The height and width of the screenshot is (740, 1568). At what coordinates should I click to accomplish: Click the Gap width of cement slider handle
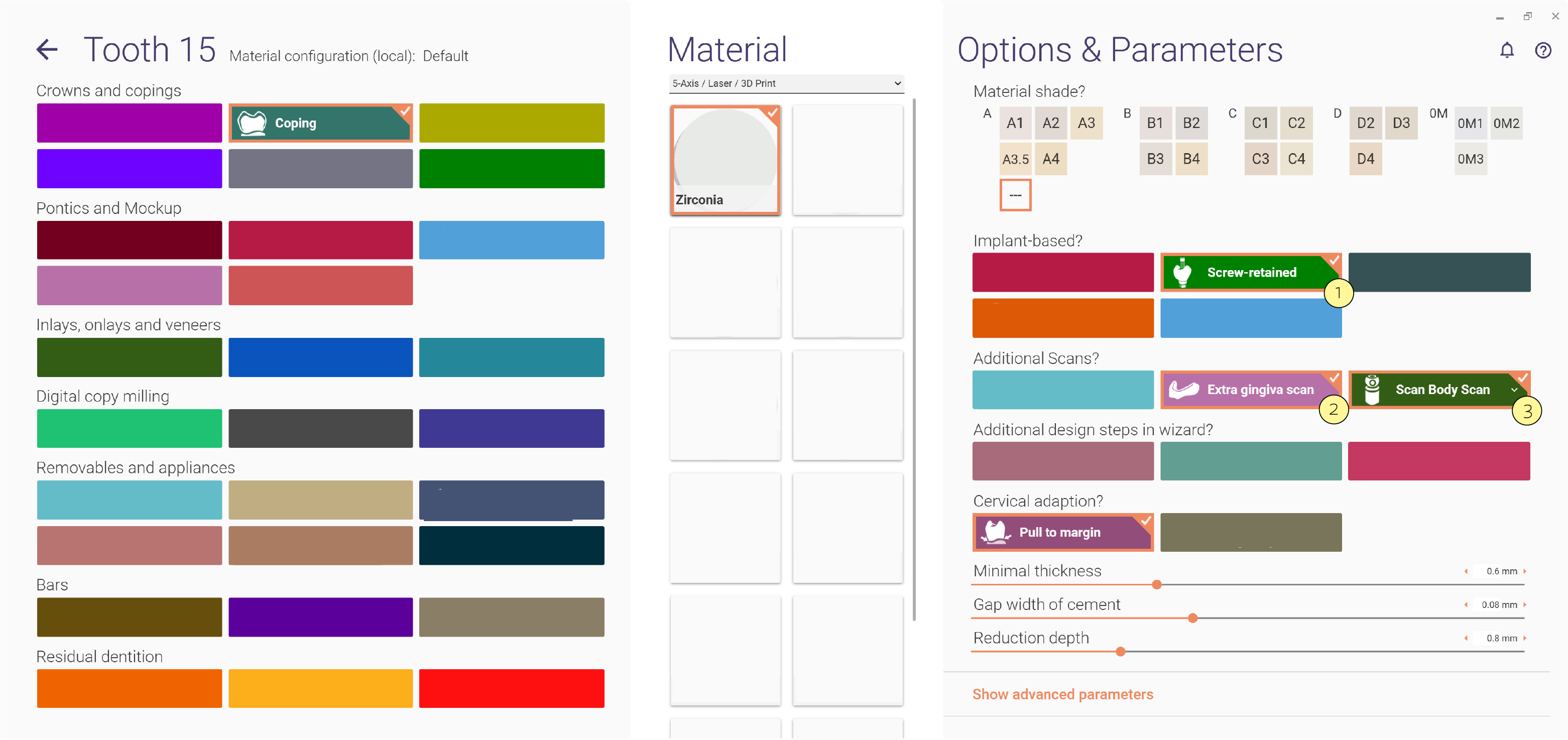[1192, 618]
